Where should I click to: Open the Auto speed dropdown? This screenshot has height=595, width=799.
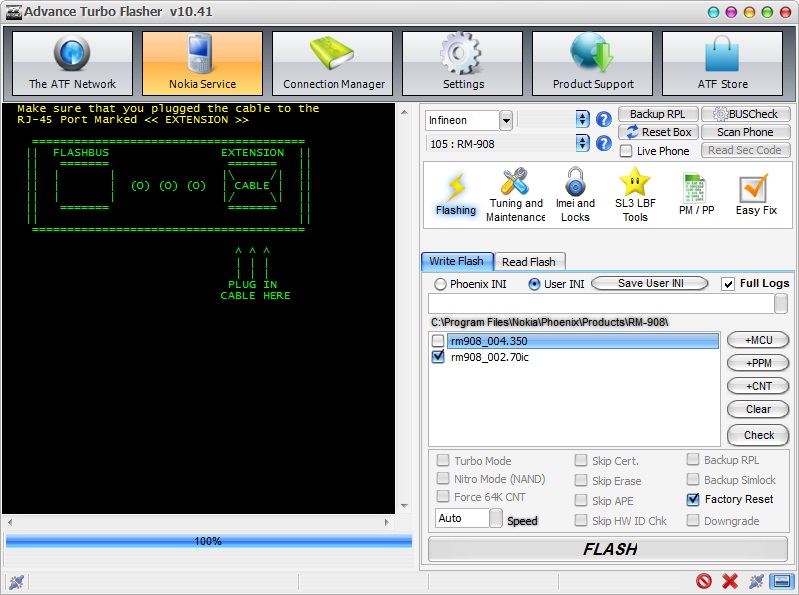[x=496, y=518]
